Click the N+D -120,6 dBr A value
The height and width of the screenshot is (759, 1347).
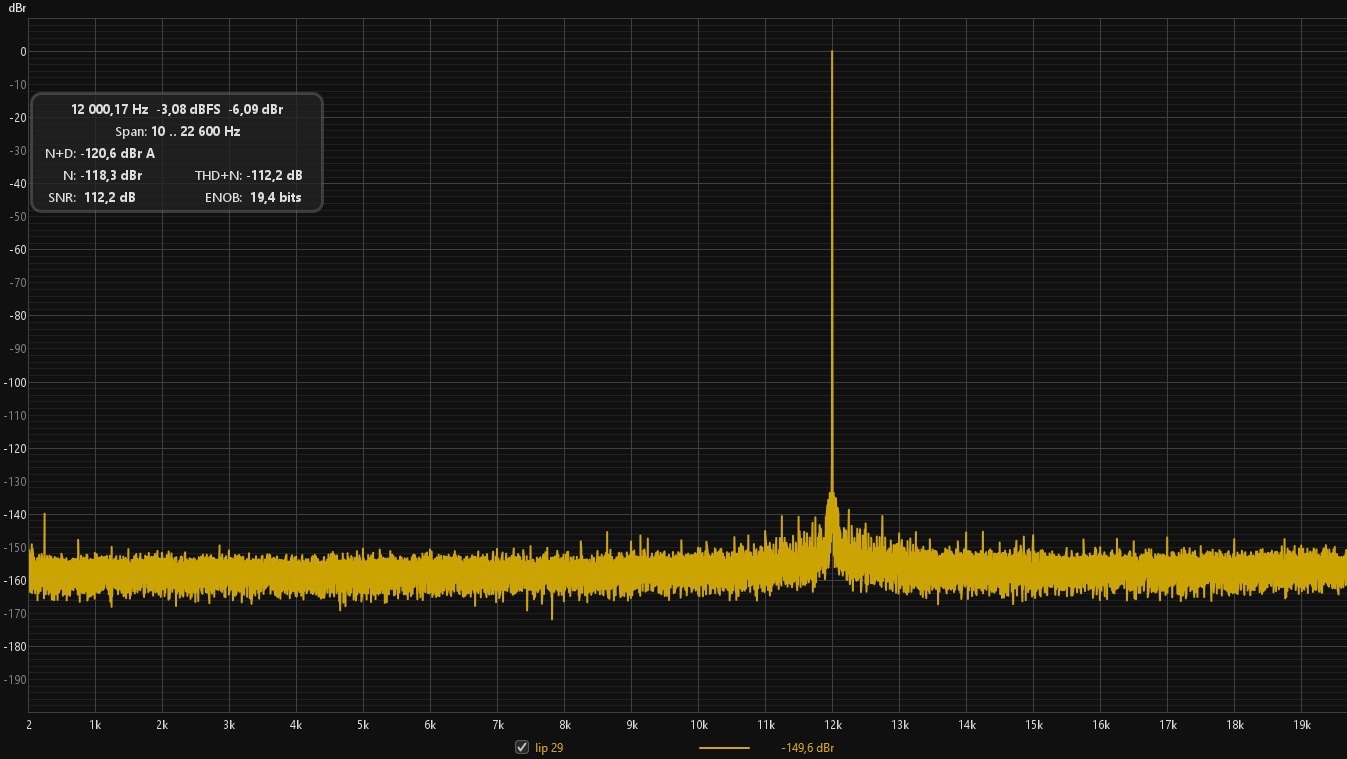tap(118, 153)
